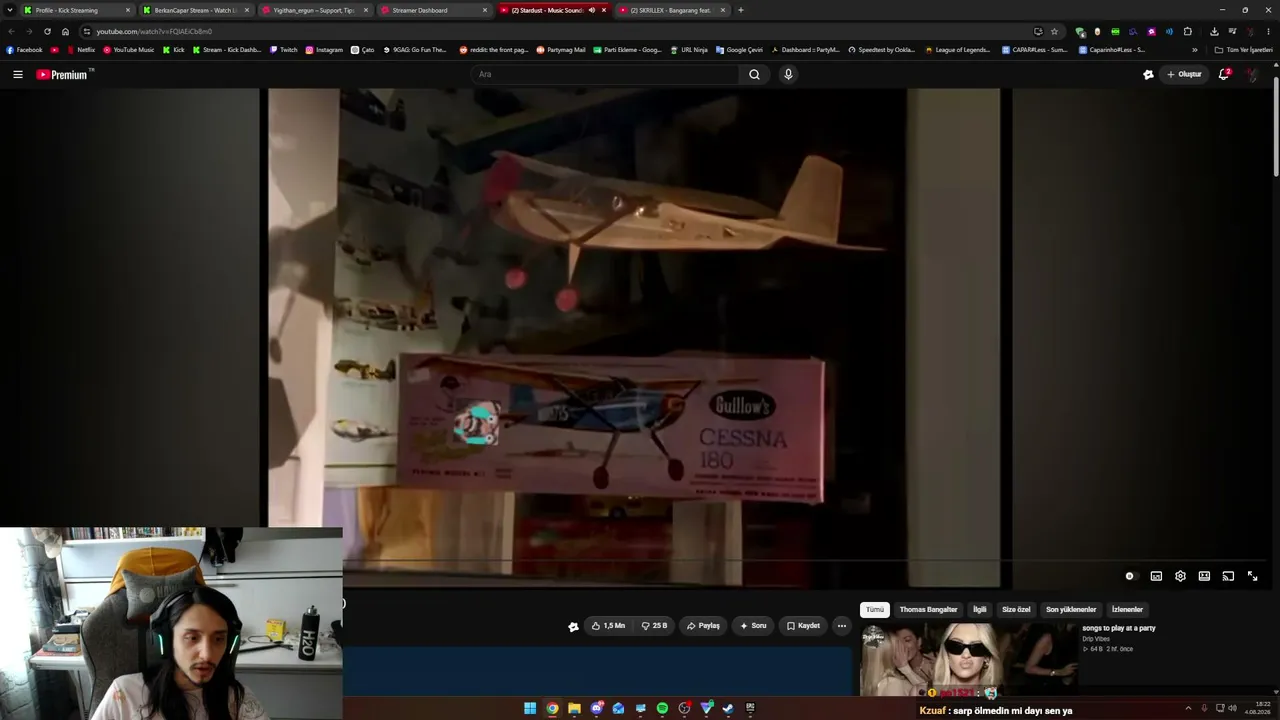The width and height of the screenshot is (1280, 720).
Task: Open Chrome extensions puzzle menu
Action: pyautogui.click(x=1187, y=31)
